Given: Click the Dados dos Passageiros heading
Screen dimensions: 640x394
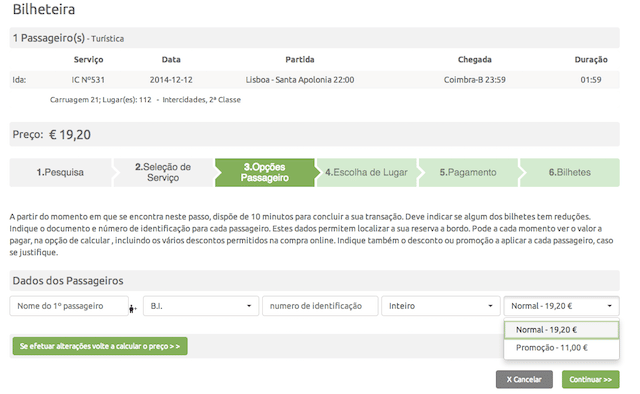Looking at the screenshot, I should (x=68, y=281).
